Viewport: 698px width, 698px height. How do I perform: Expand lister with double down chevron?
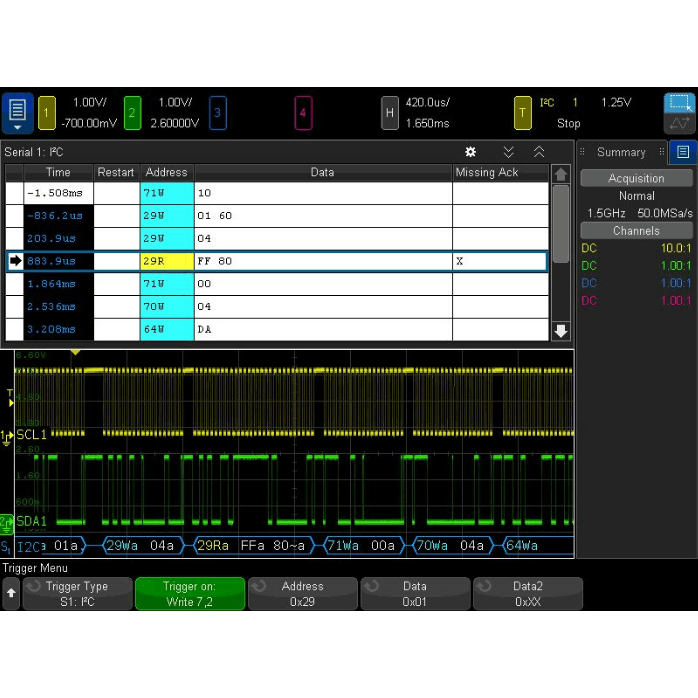tap(508, 152)
